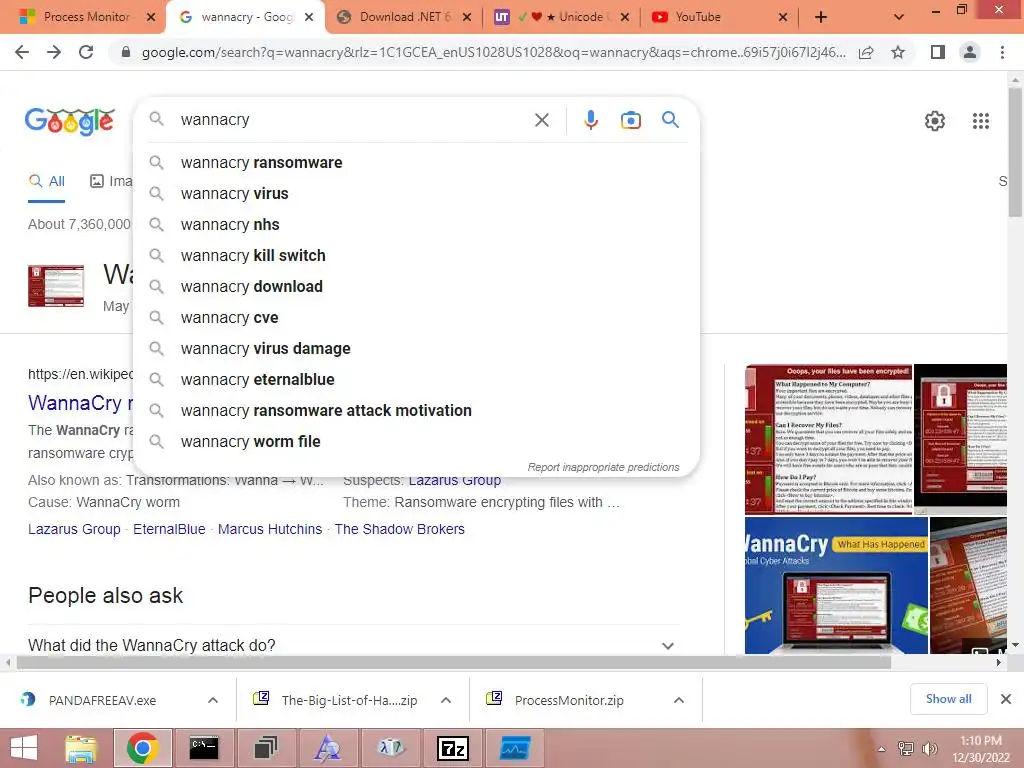This screenshot has width=1024, height=768.
Task: Open the Lazarus Group suspects link
Action: (x=455, y=481)
